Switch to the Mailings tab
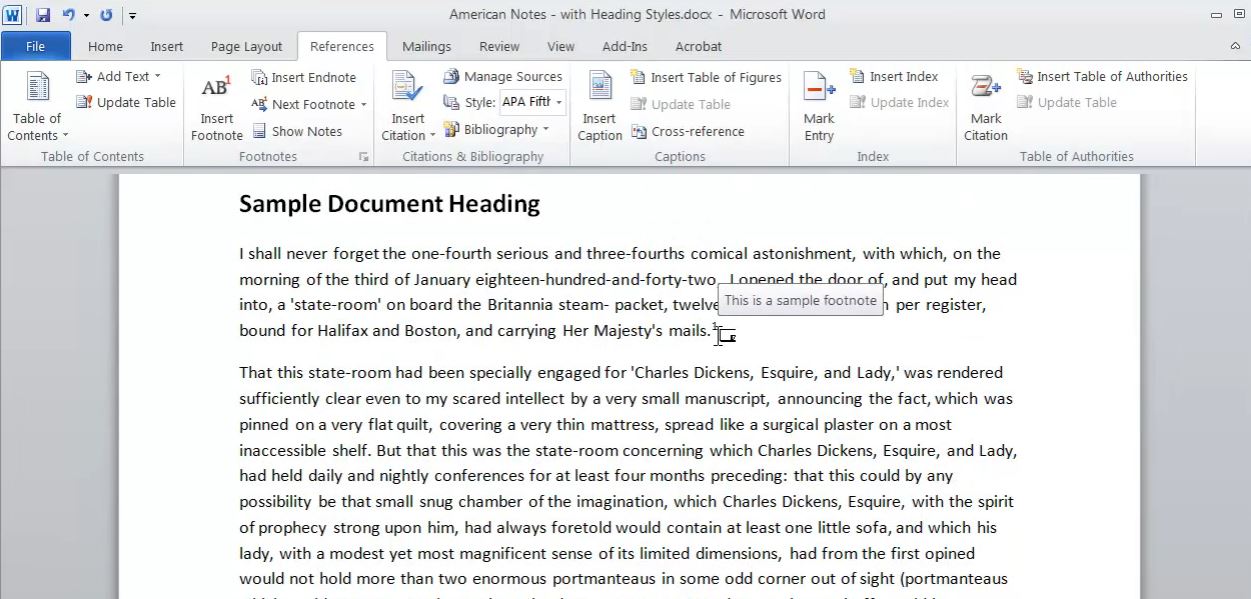The width and height of the screenshot is (1251, 599). click(x=427, y=46)
